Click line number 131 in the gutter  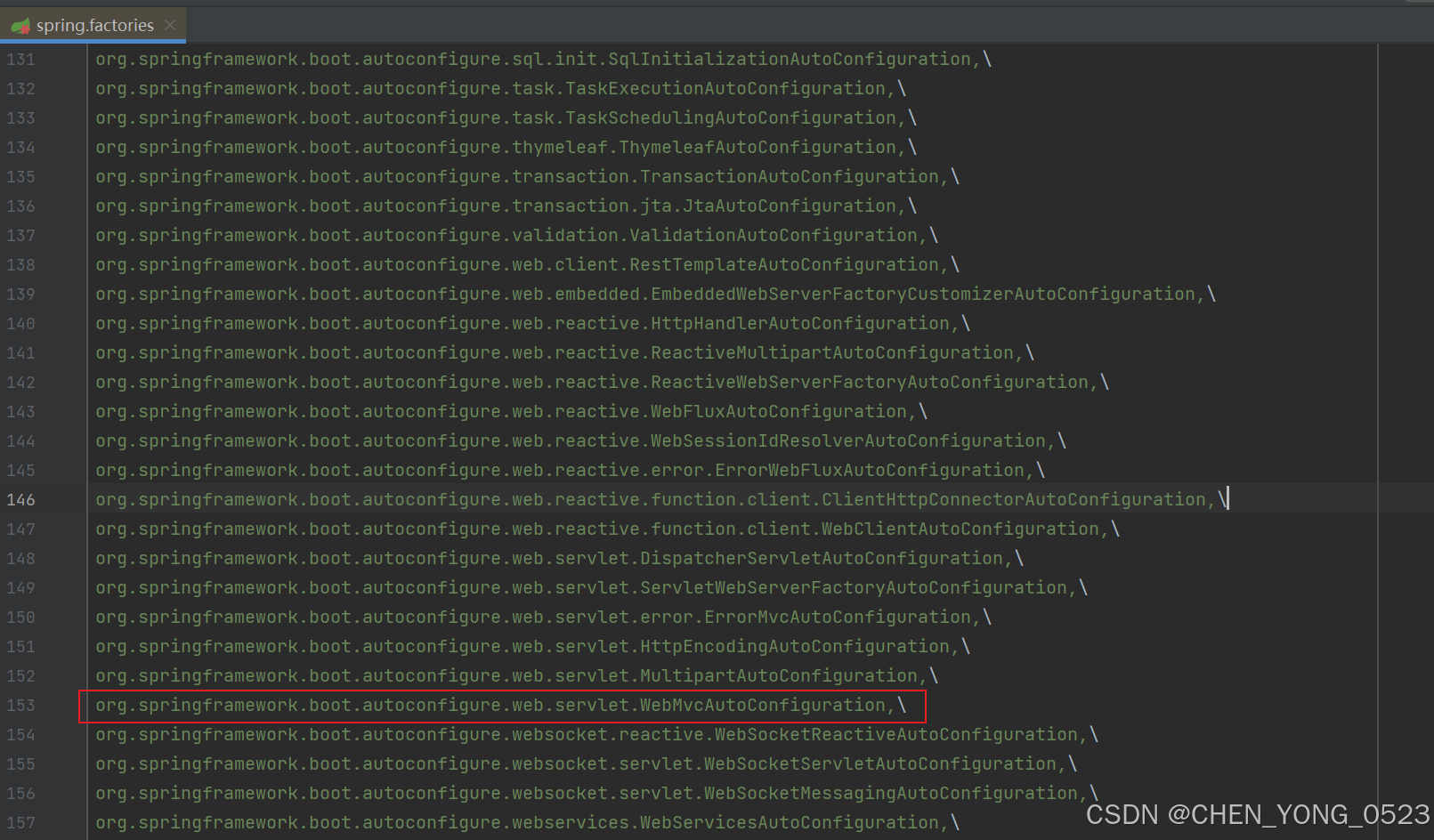click(20, 59)
